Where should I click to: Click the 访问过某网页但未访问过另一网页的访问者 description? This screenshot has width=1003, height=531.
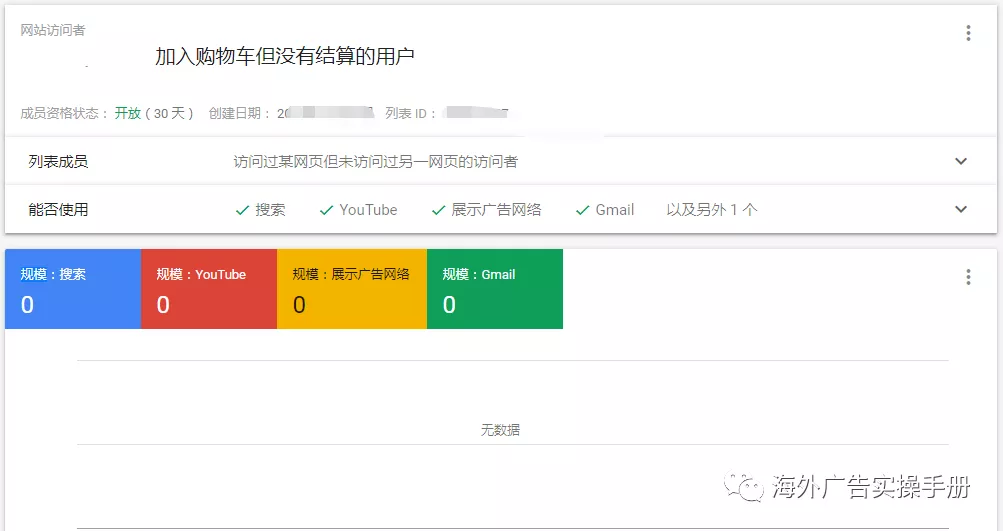(376, 161)
